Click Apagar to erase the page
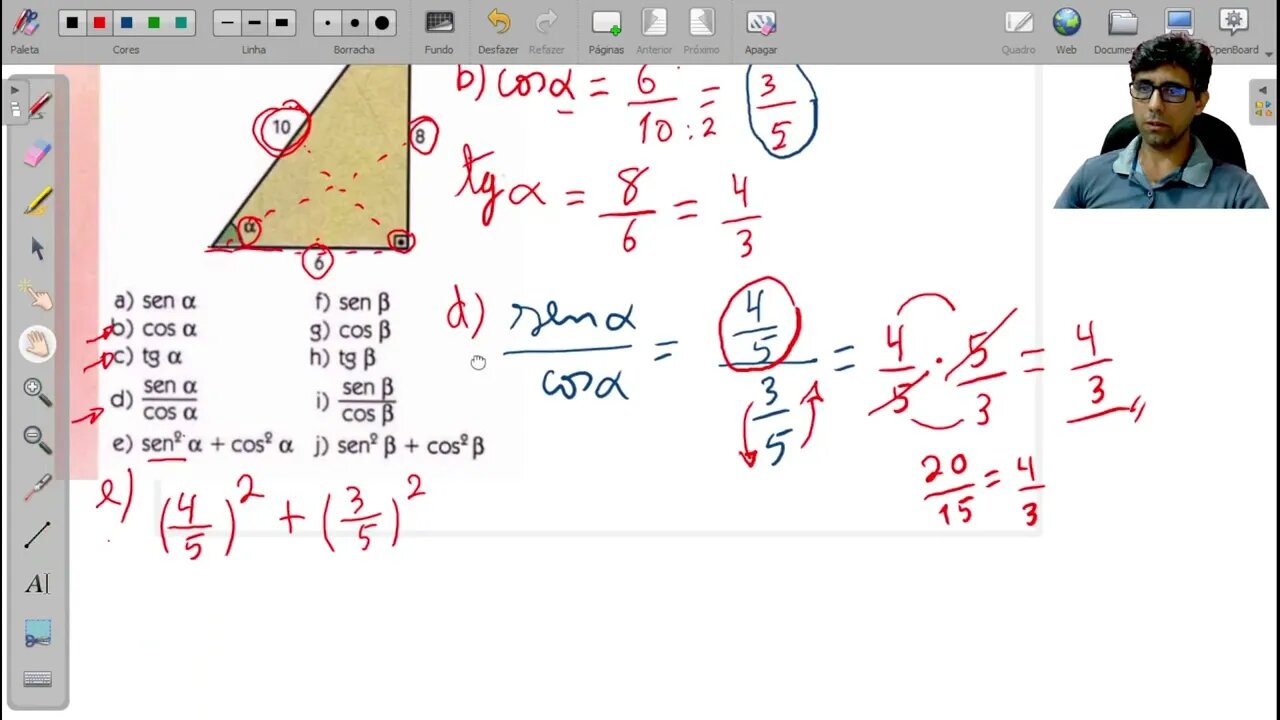This screenshot has height=720, width=1280. [x=760, y=30]
